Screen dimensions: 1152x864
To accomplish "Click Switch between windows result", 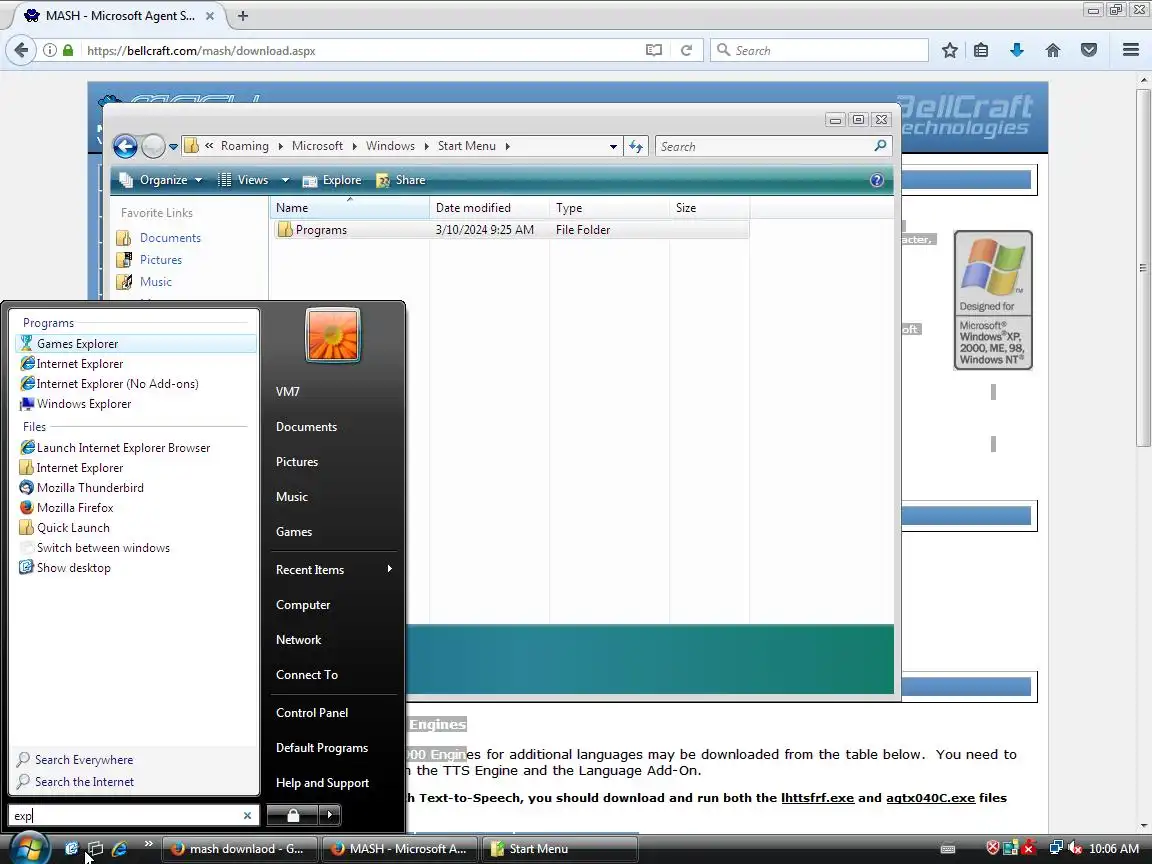I will (x=135, y=548).
